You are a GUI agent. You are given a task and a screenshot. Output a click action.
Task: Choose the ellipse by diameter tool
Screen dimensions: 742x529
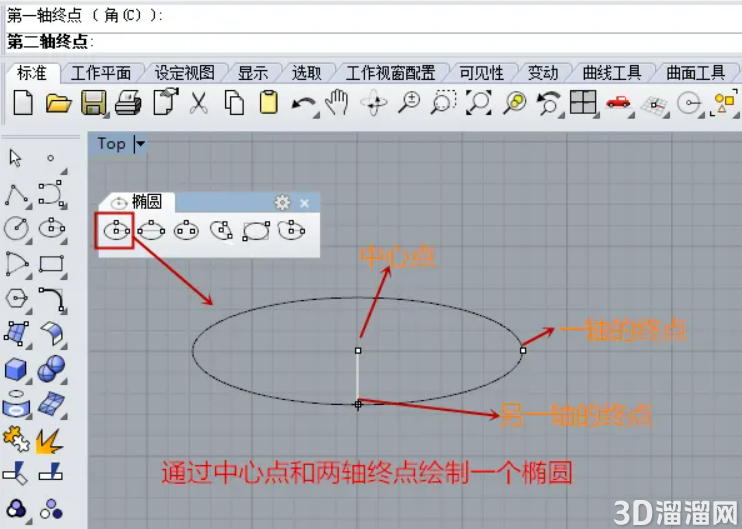coord(151,230)
